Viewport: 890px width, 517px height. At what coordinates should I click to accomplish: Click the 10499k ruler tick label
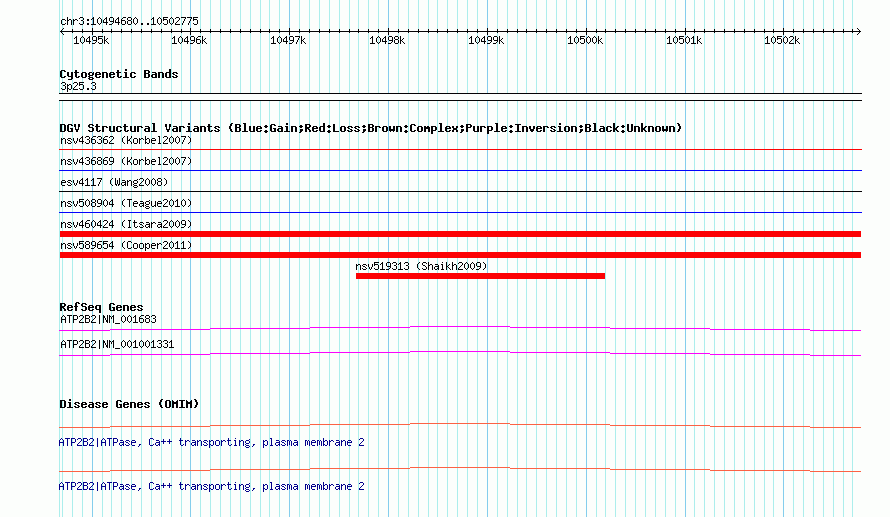486,40
